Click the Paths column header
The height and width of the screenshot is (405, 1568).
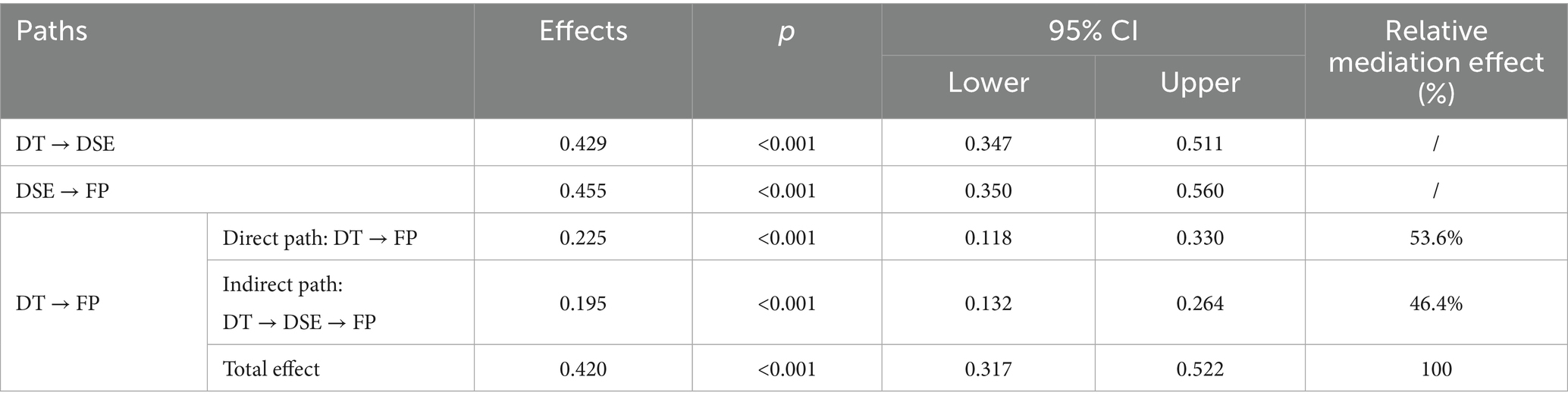click(52, 31)
